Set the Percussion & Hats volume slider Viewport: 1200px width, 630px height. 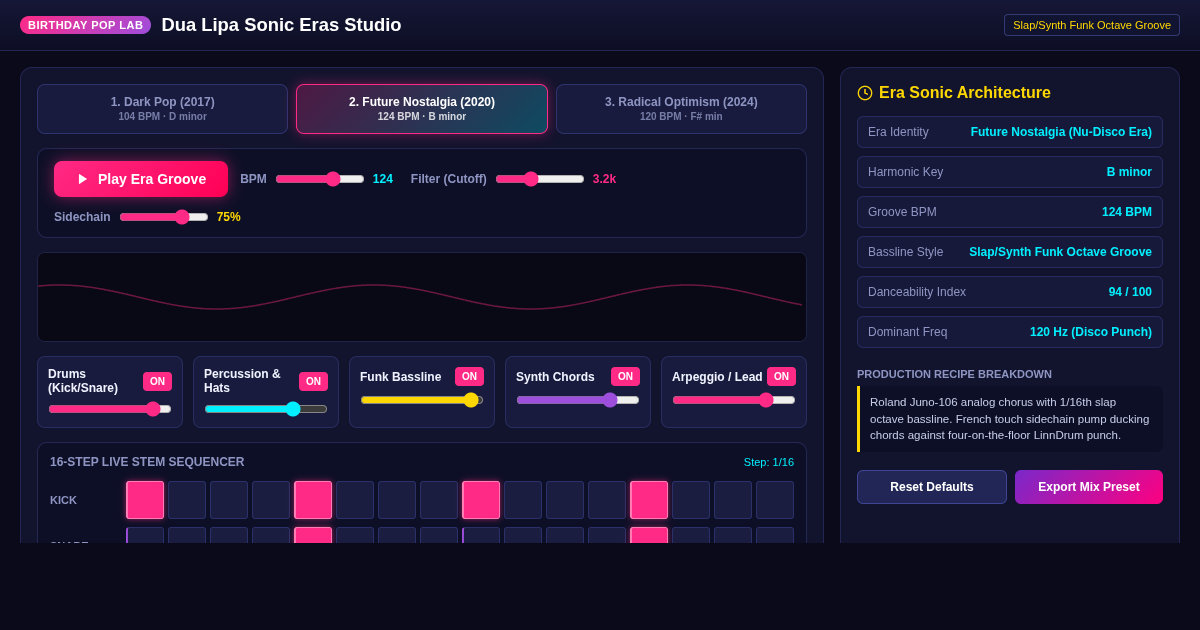(x=266, y=408)
